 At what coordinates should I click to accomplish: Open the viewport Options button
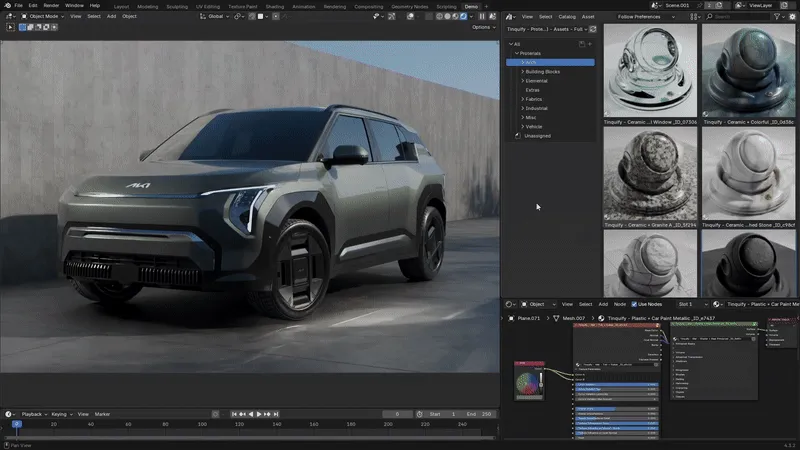(x=484, y=27)
